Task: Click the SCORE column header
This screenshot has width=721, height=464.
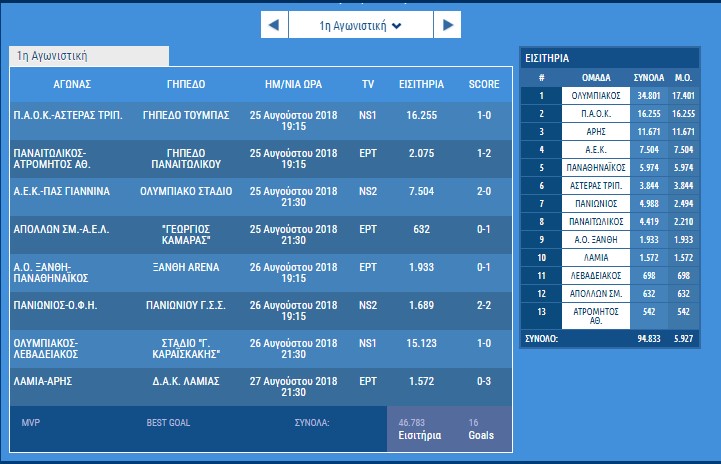Action: click(x=484, y=84)
